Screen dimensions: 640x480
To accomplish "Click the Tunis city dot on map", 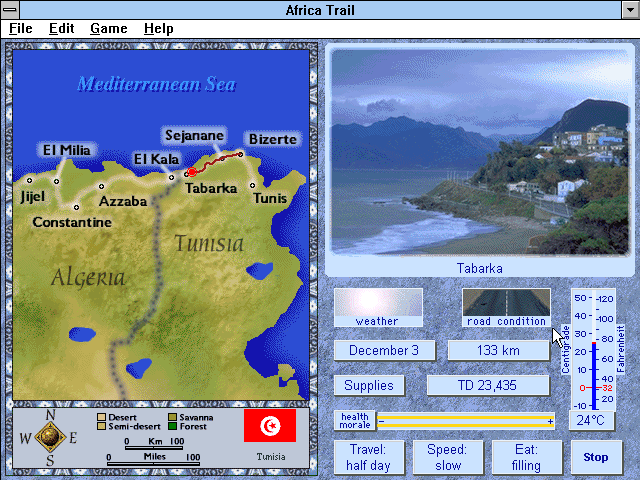I will click(x=253, y=186).
